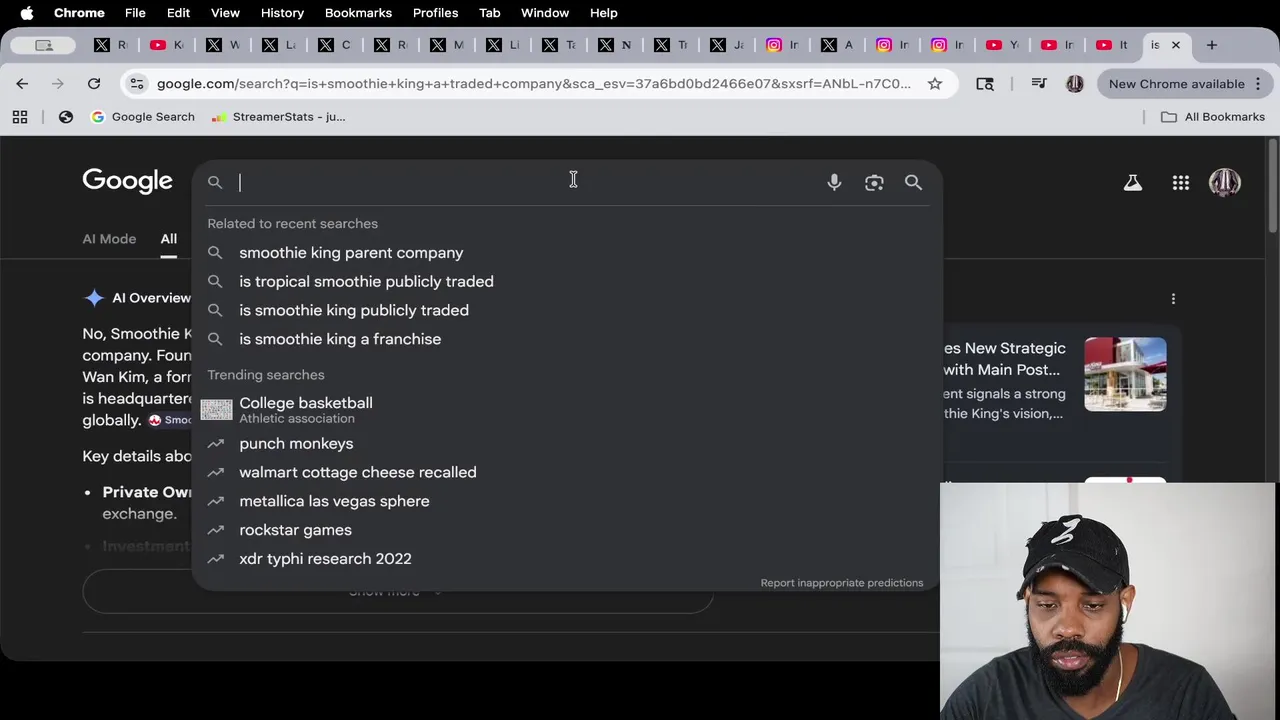Open search by image camera icon
1280x720 pixels.
pos(874,182)
